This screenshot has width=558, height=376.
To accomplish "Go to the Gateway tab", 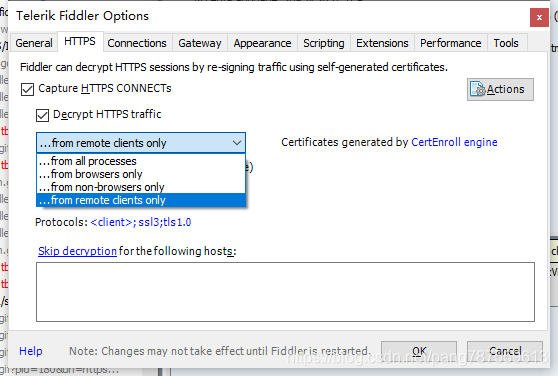I will coord(200,43).
